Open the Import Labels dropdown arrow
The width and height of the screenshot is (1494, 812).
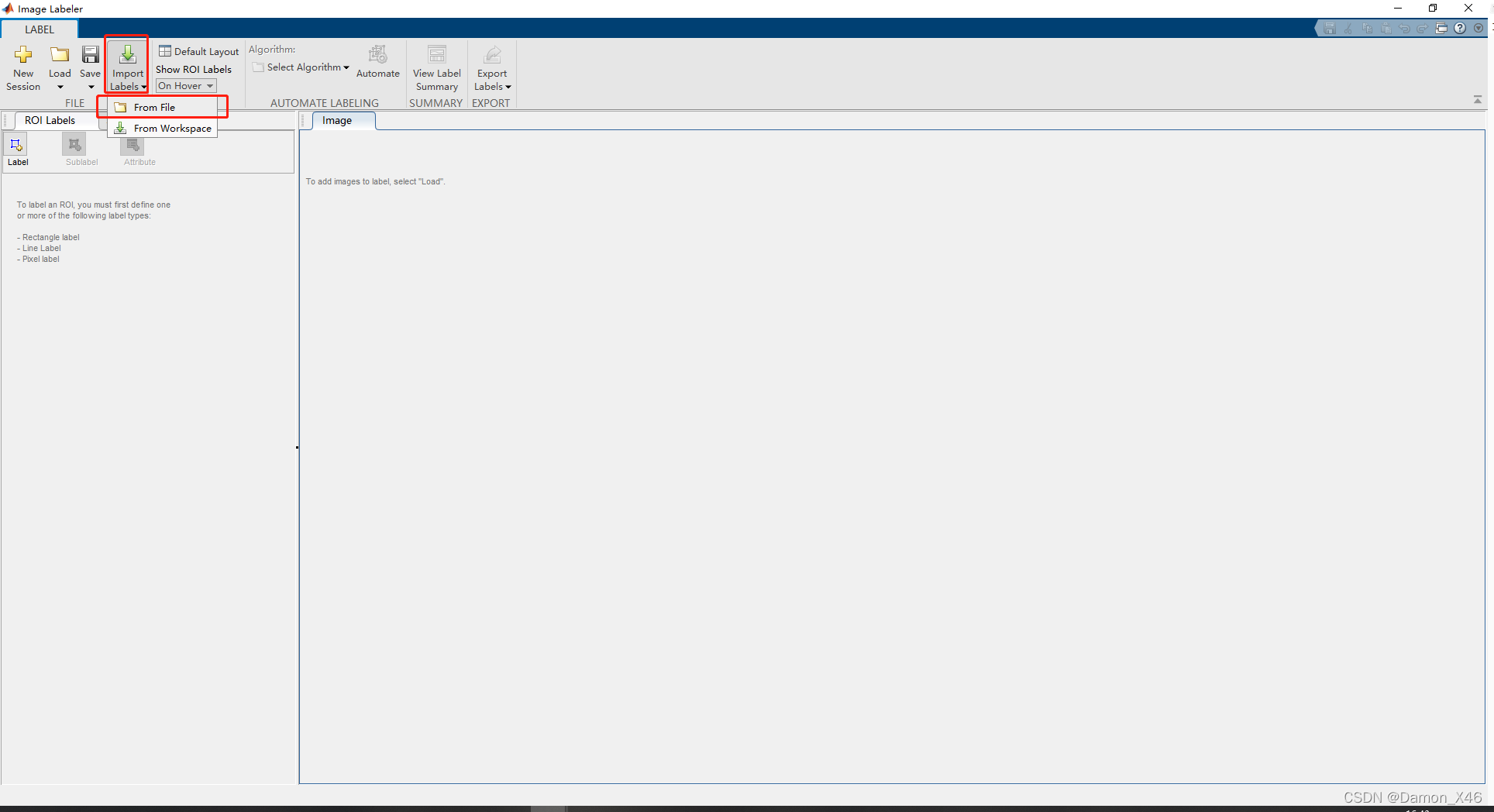point(144,87)
